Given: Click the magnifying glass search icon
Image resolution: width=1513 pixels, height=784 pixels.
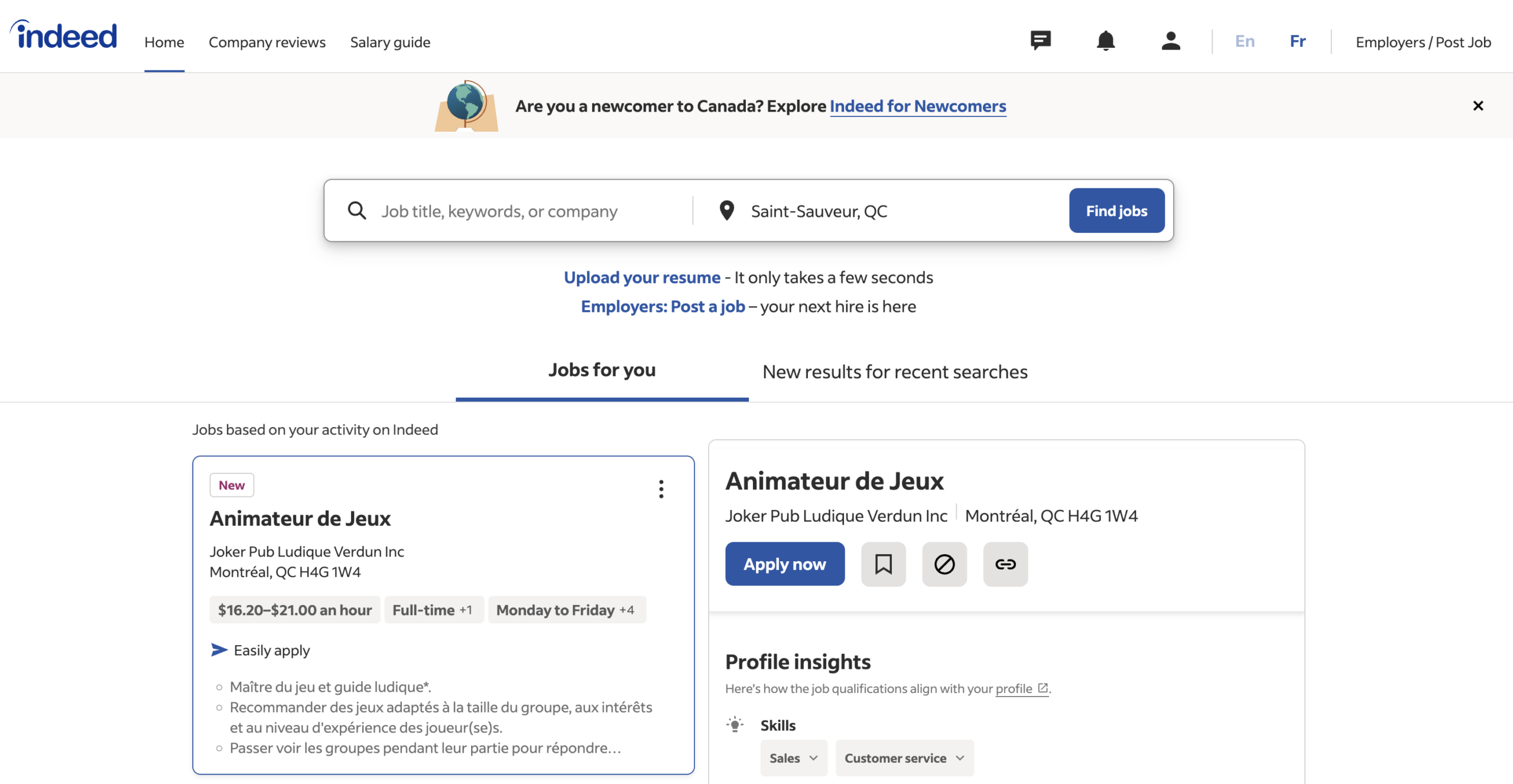Looking at the screenshot, I should (x=356, y=210).
